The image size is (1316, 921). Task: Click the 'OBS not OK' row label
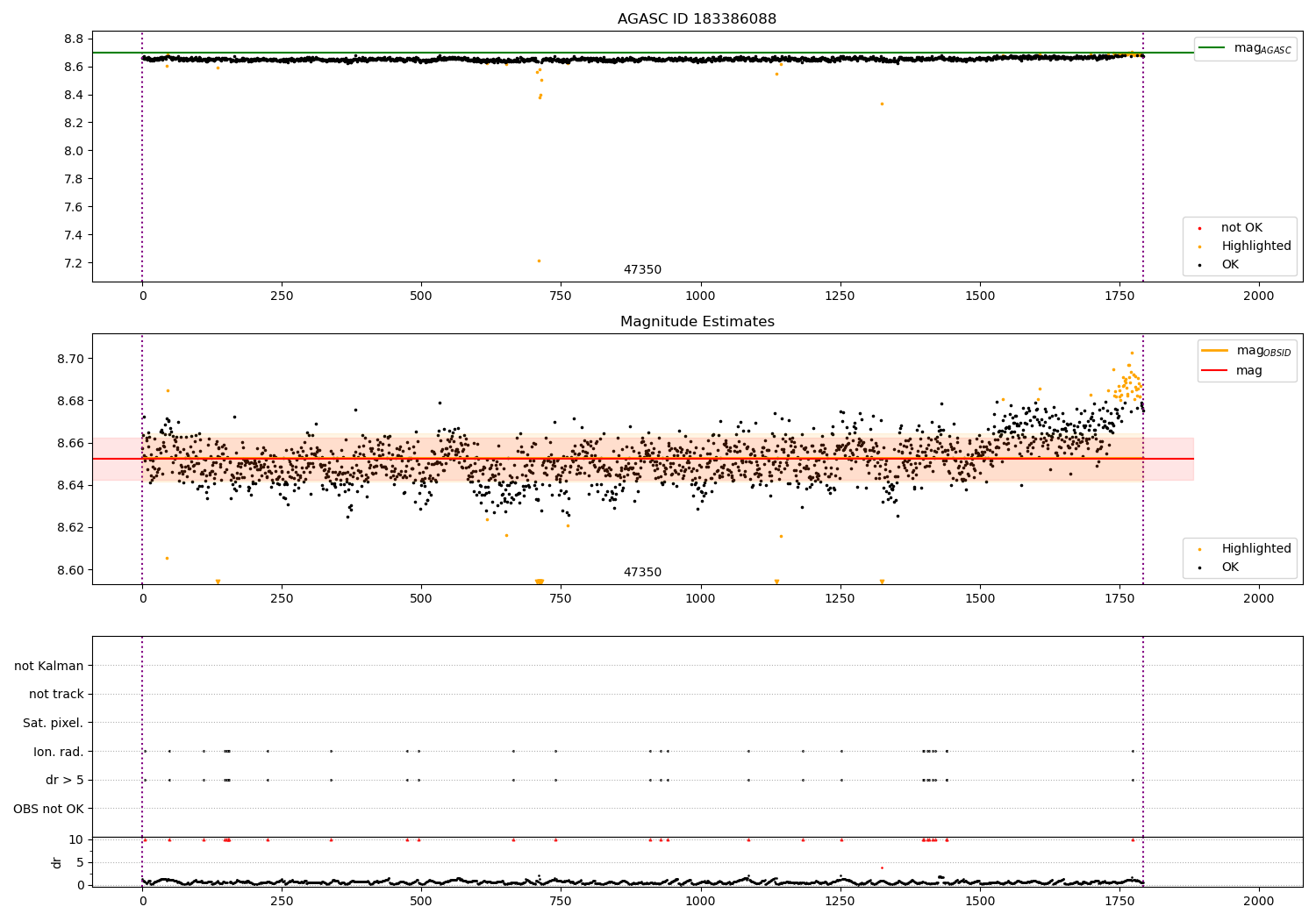pos(49,809)
